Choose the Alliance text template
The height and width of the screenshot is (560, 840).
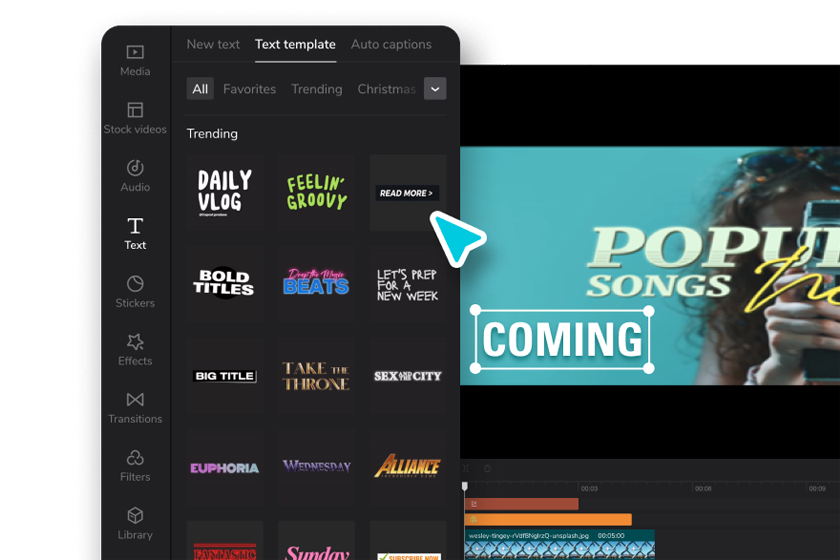tap(408, 467)
